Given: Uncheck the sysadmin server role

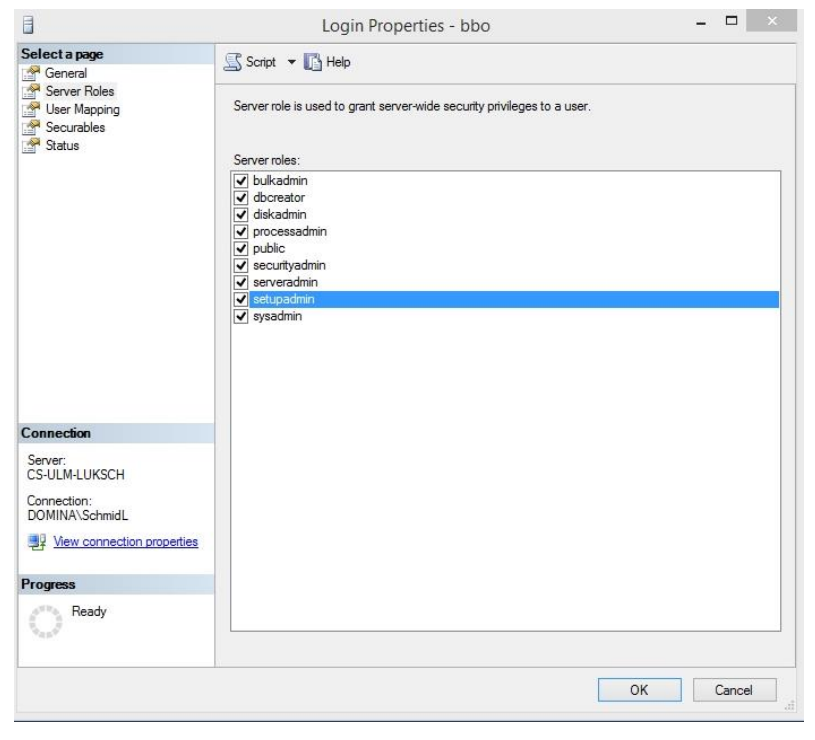Looking at the screenshot, I should (x=239, y=317).
